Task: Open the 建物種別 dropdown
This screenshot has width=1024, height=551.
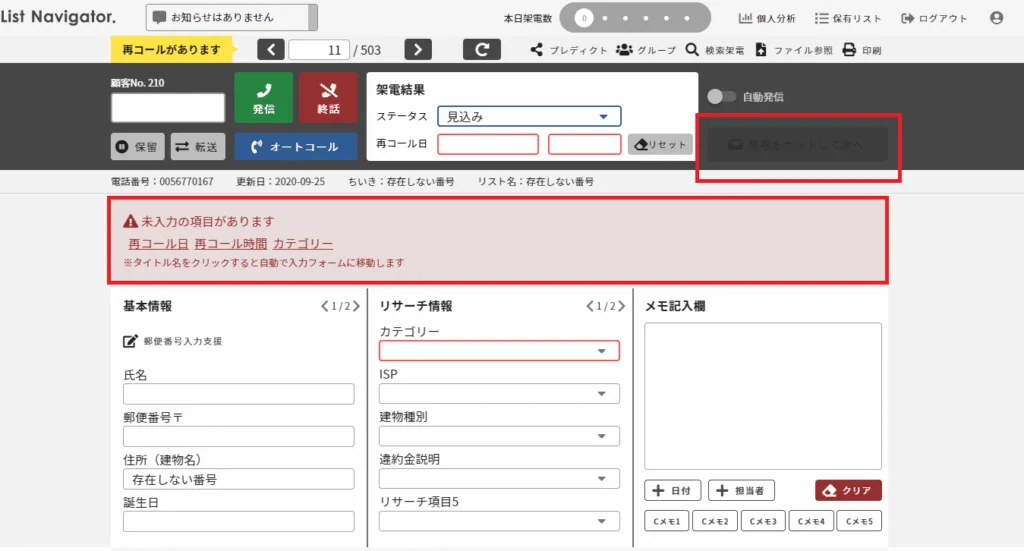Action: pyautogui.click(x=499, y=436)
